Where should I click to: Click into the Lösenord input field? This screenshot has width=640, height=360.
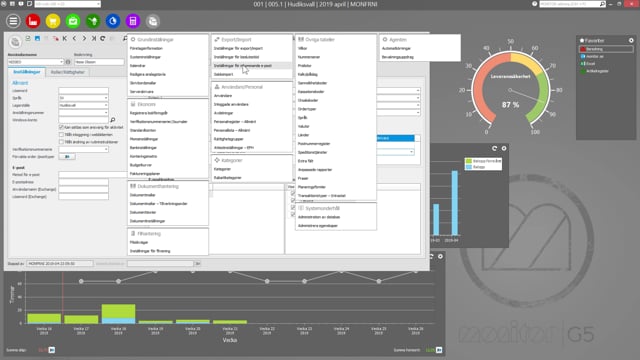[x=83, y=91]
